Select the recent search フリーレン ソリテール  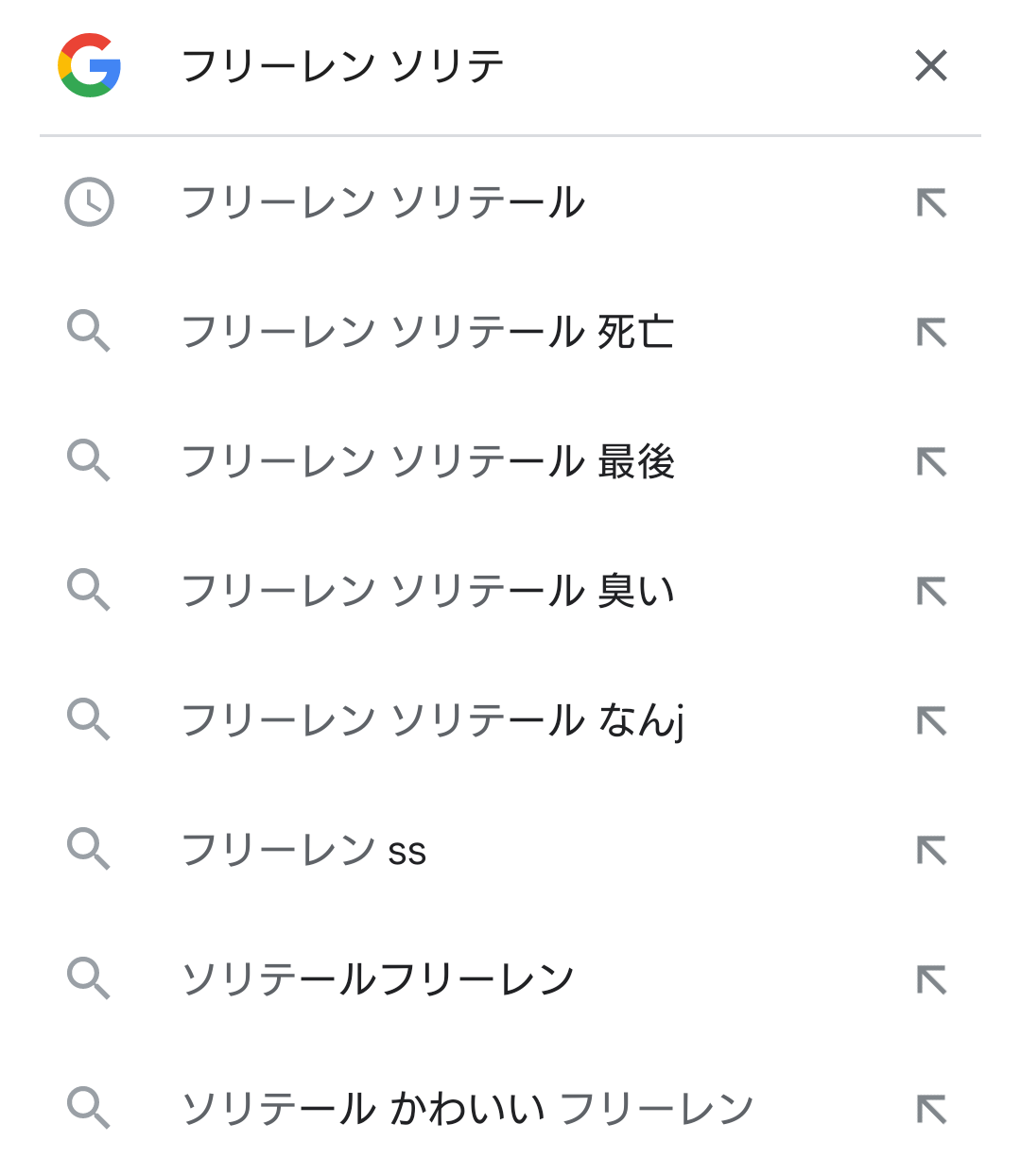tap(383, 202)
